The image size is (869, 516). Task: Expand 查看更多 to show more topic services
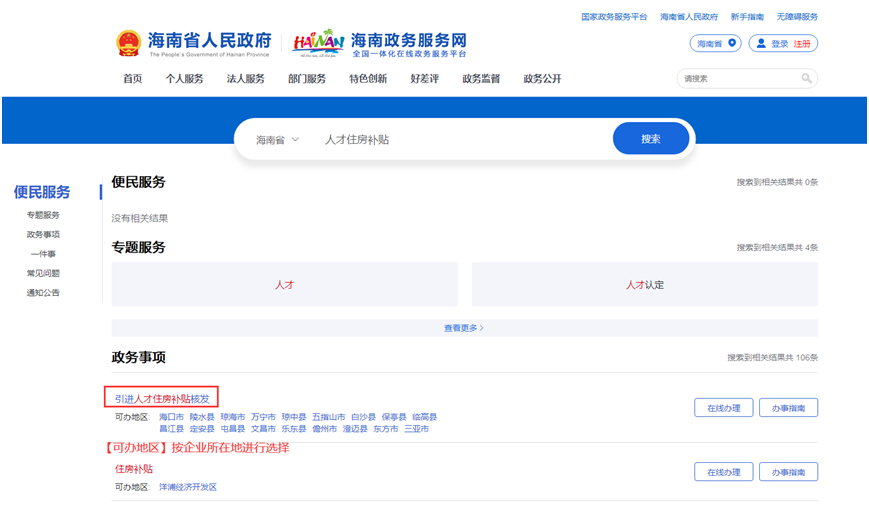[x=464, y=328]
